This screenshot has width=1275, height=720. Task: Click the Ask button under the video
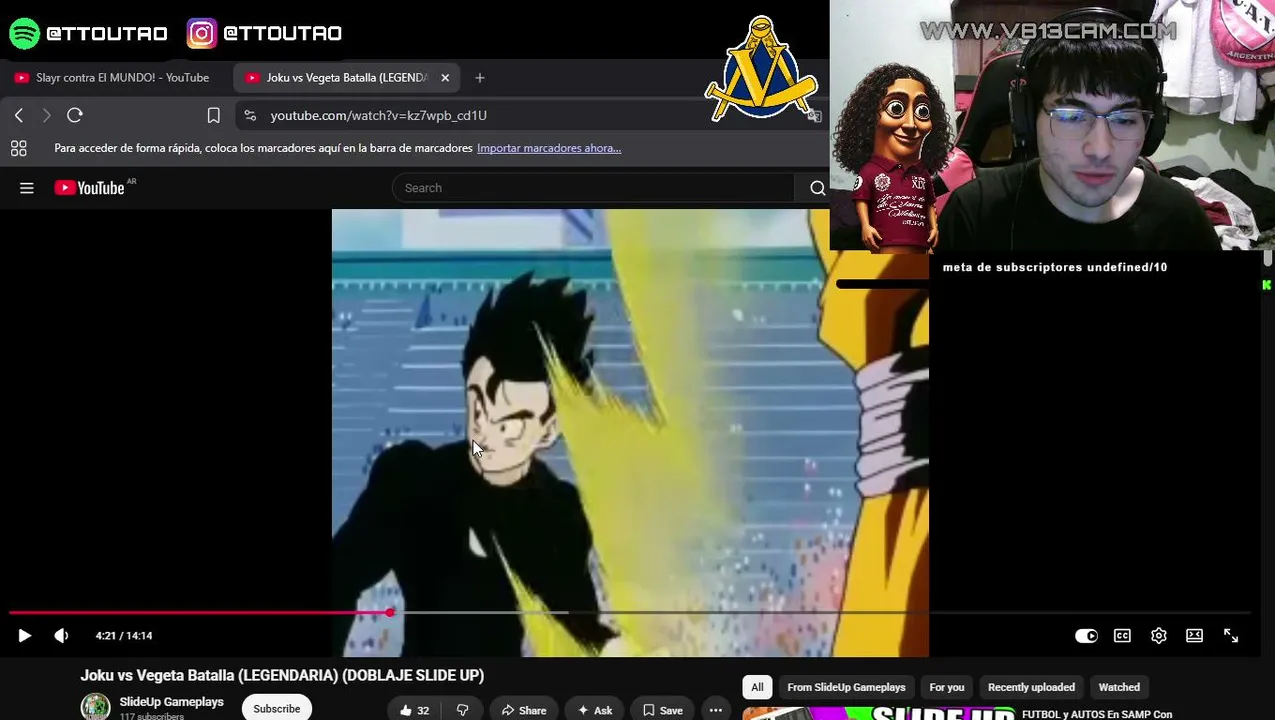[595, 710]
